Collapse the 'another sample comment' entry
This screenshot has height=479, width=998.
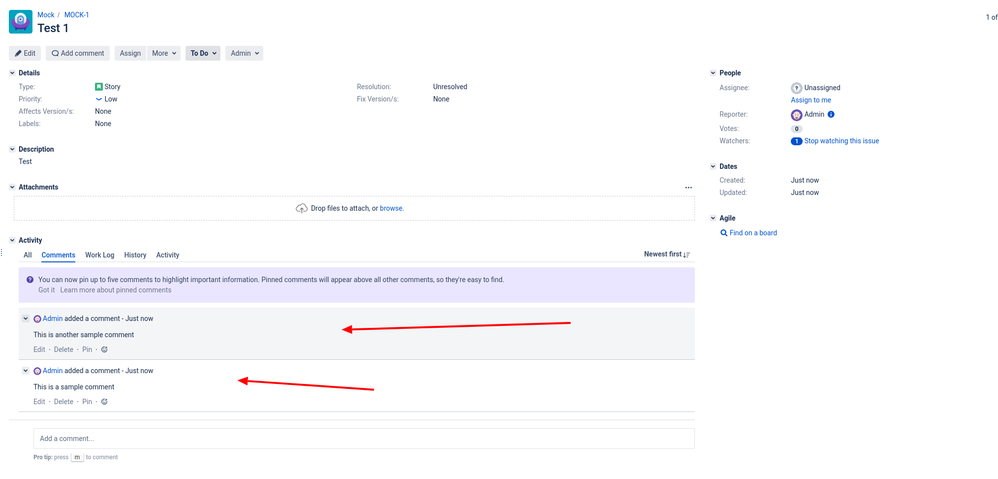pos(25,319)
